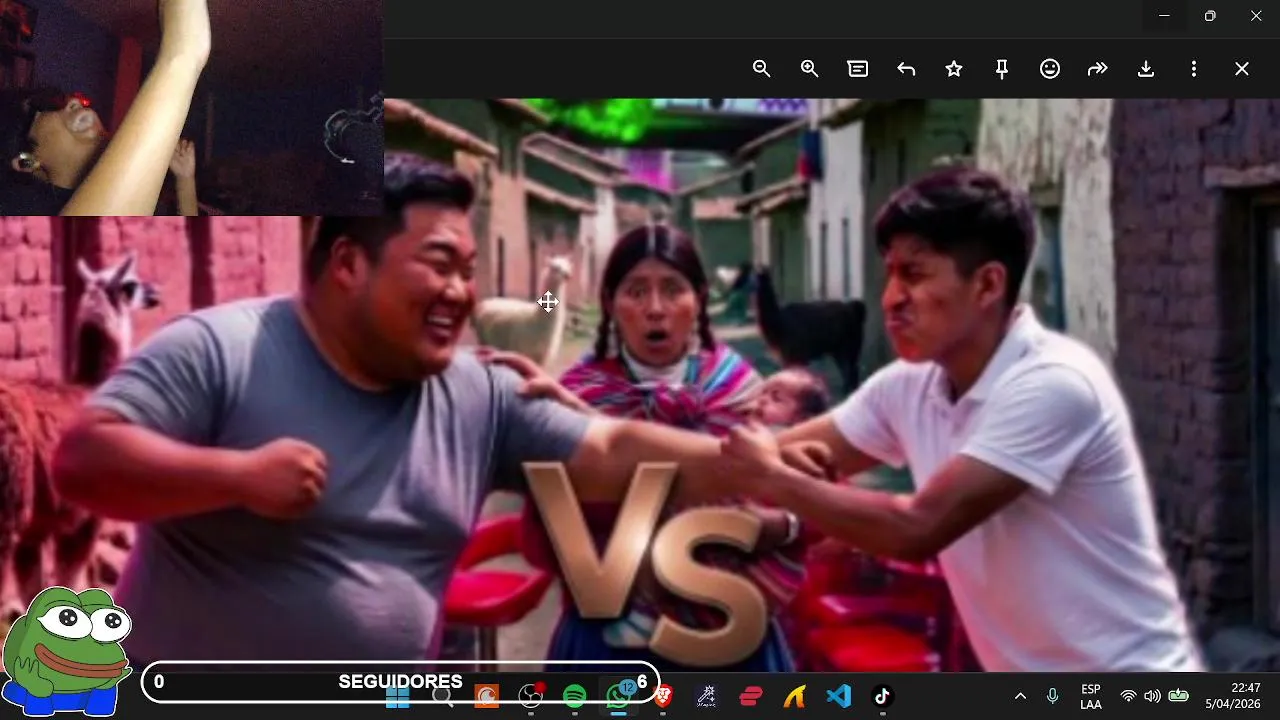The image size is (1280, 720).
Task: Click the webcam overlay video
Action: (x=192, y=108)
